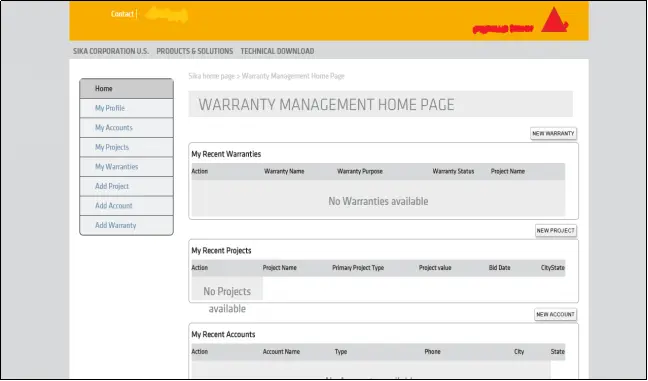
Task: Open the Contact link in header
Action: coord(122,14)
